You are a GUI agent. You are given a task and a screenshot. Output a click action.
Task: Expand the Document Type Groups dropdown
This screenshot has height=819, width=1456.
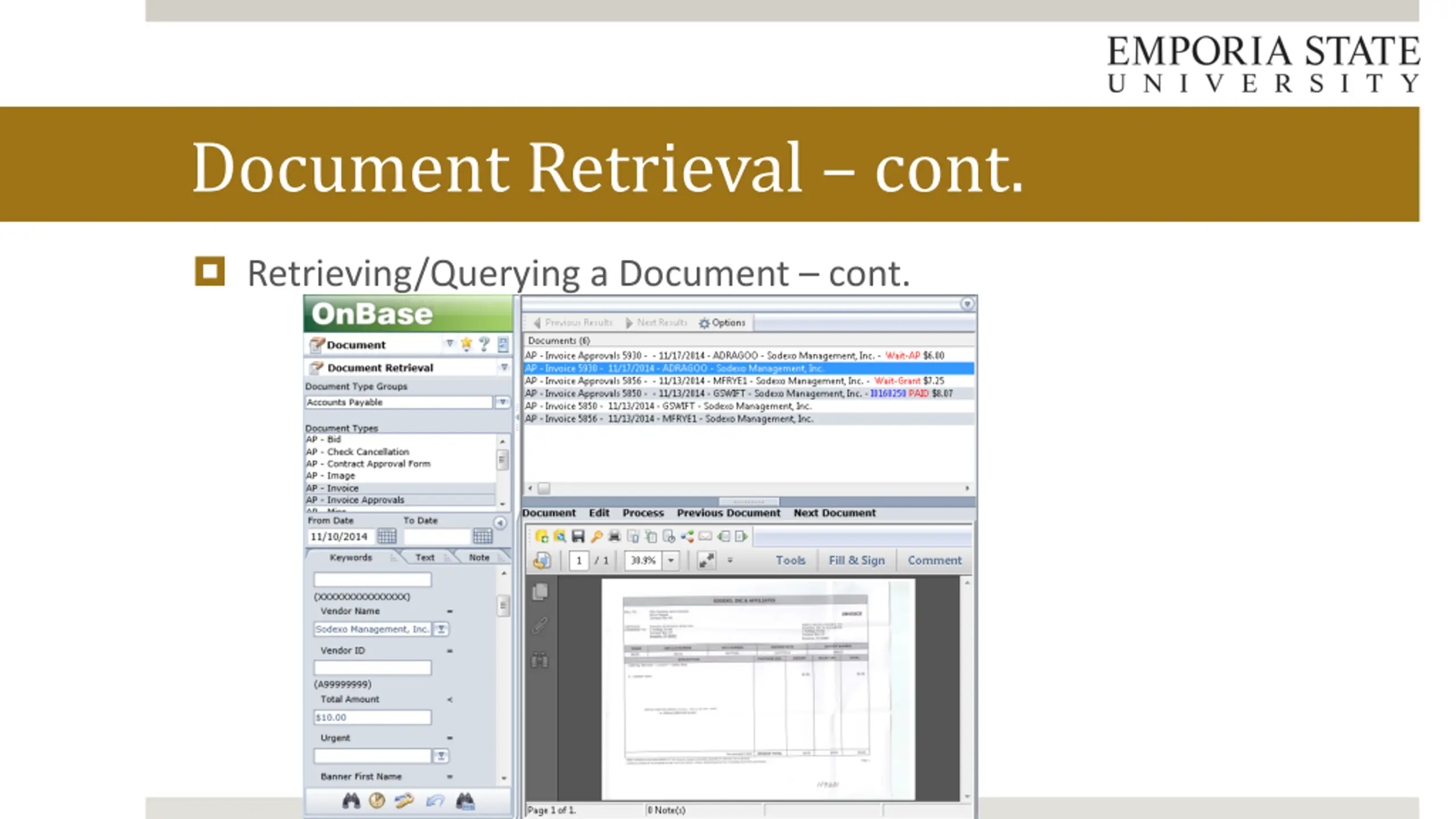click(502, 402)
